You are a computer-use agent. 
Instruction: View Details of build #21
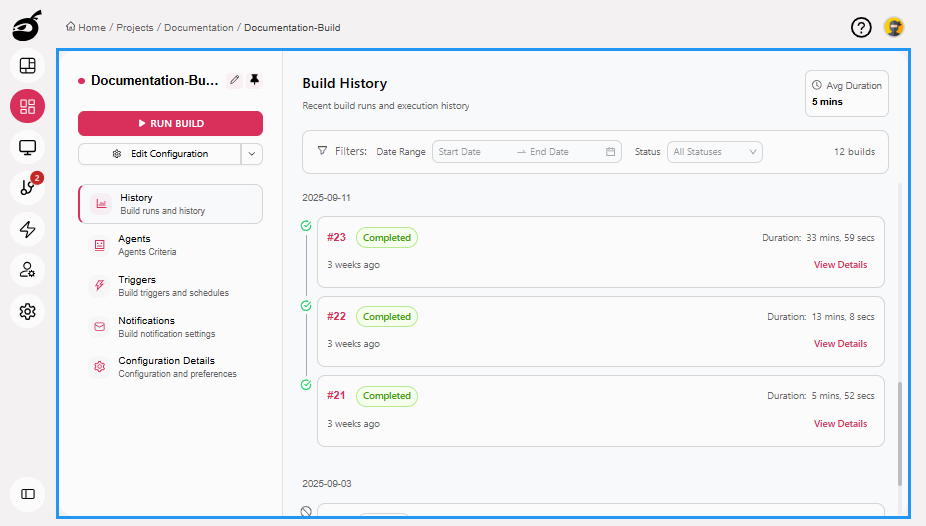coord(840,424)
